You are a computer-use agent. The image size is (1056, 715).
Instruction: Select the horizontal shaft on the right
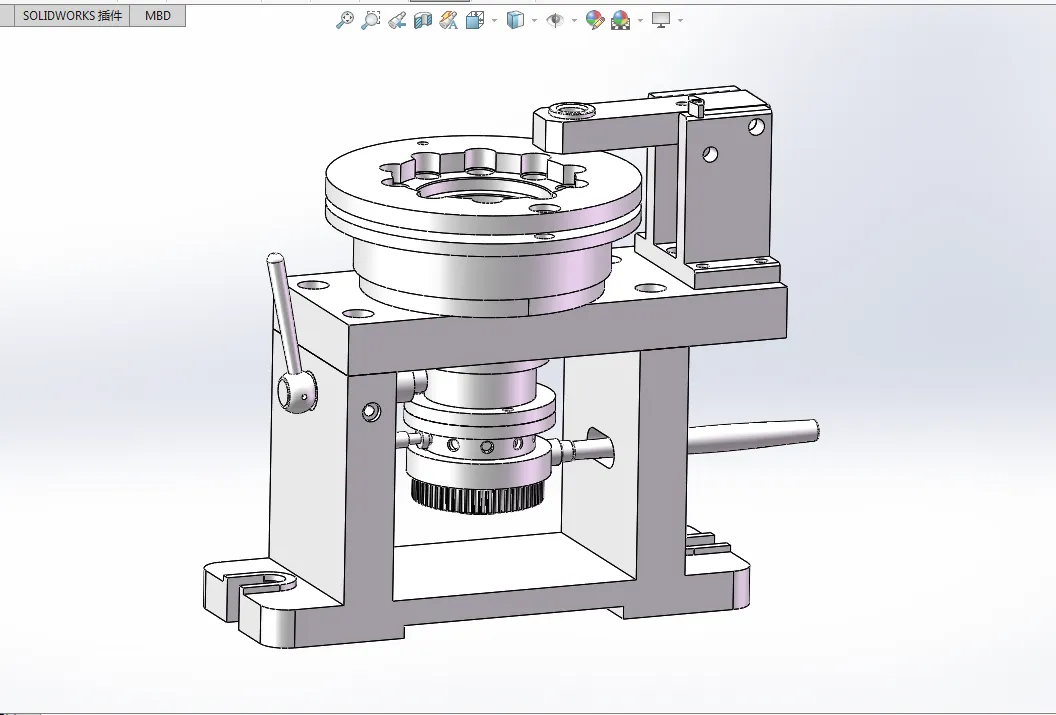pyautogui.click(x=753, y=435)
